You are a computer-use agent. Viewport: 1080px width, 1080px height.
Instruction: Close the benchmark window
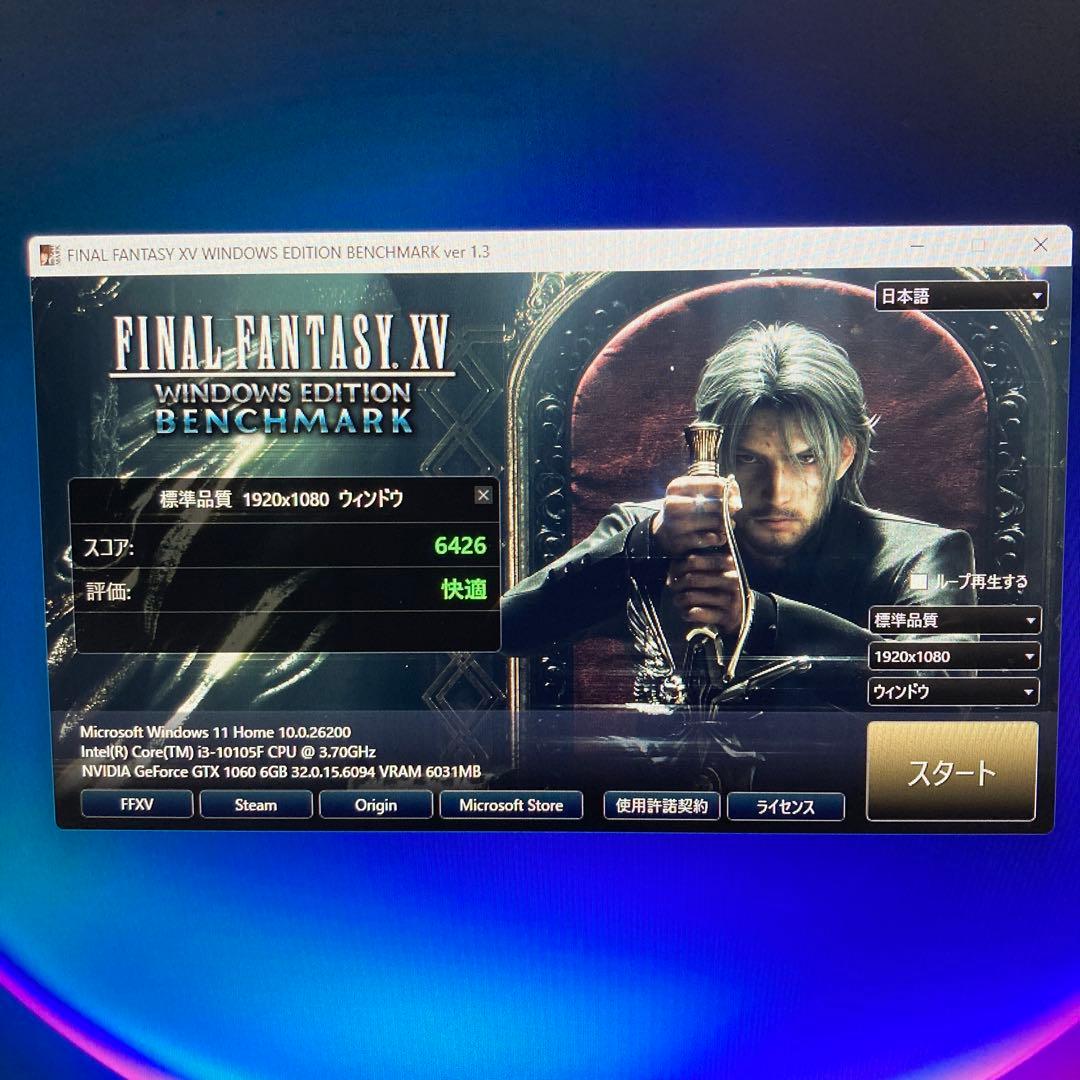1040,244
